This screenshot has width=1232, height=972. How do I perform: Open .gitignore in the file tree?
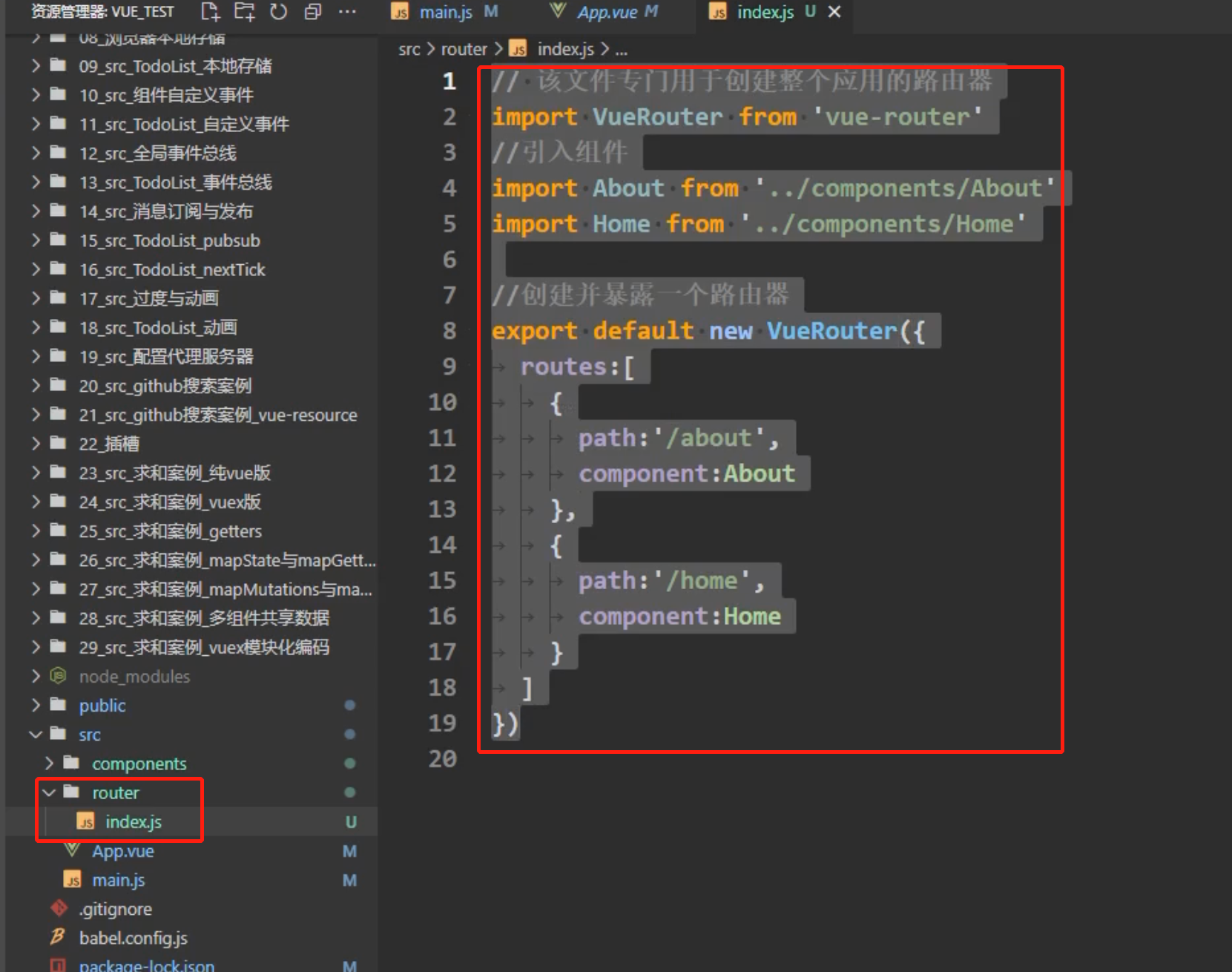(116, 909)
